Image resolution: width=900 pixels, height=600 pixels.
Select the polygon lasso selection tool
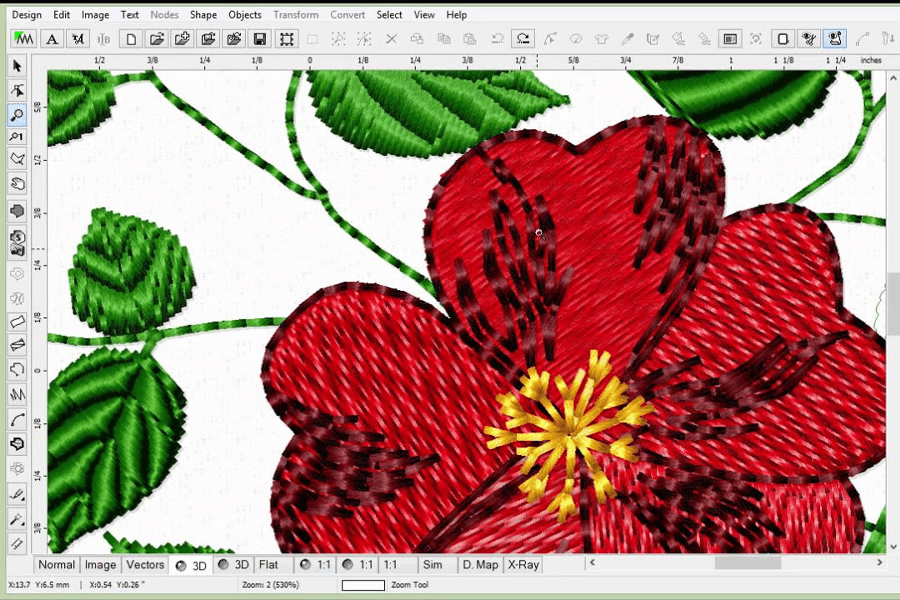coord(17,159)
